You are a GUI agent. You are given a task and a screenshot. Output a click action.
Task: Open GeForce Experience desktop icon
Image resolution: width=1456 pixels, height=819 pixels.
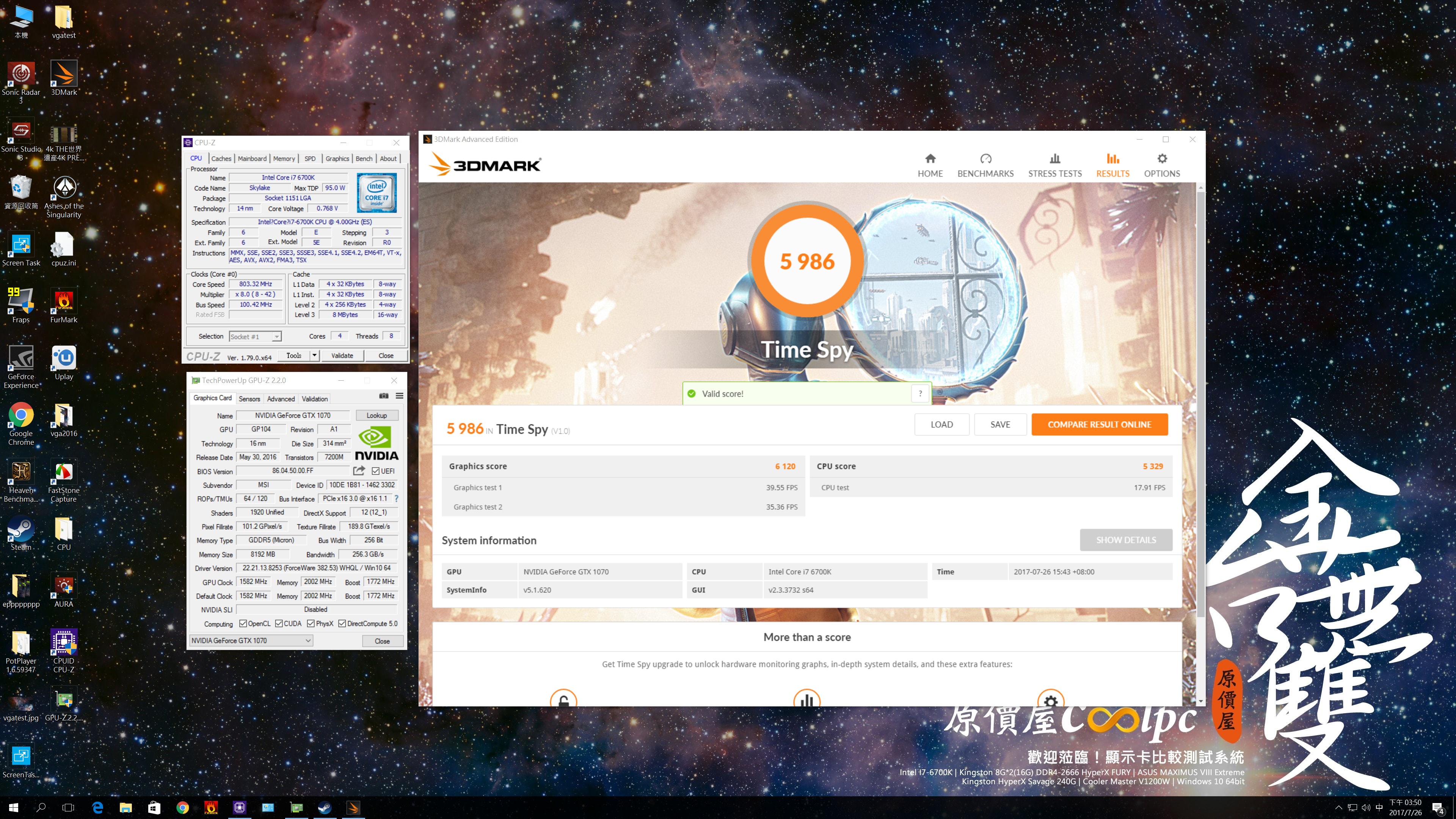click(21, 367)
